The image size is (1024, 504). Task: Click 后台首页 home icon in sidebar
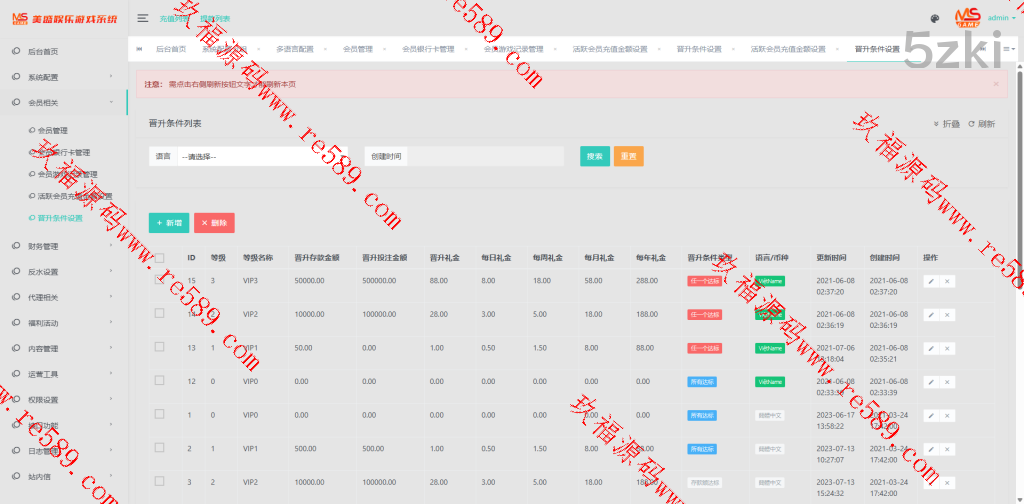(x=16, y=51)
